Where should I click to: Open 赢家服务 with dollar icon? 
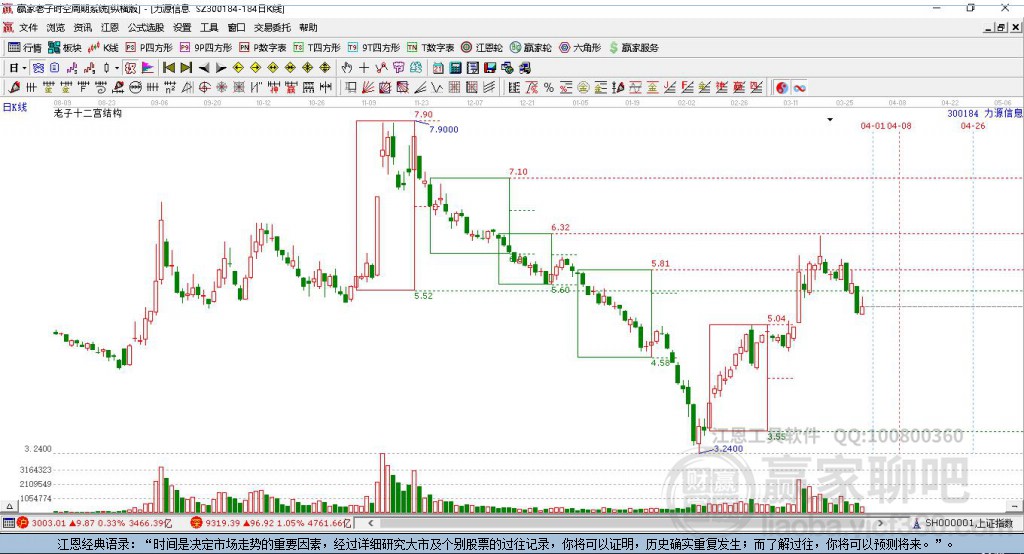pyautogui.click(x=633, y=48)
